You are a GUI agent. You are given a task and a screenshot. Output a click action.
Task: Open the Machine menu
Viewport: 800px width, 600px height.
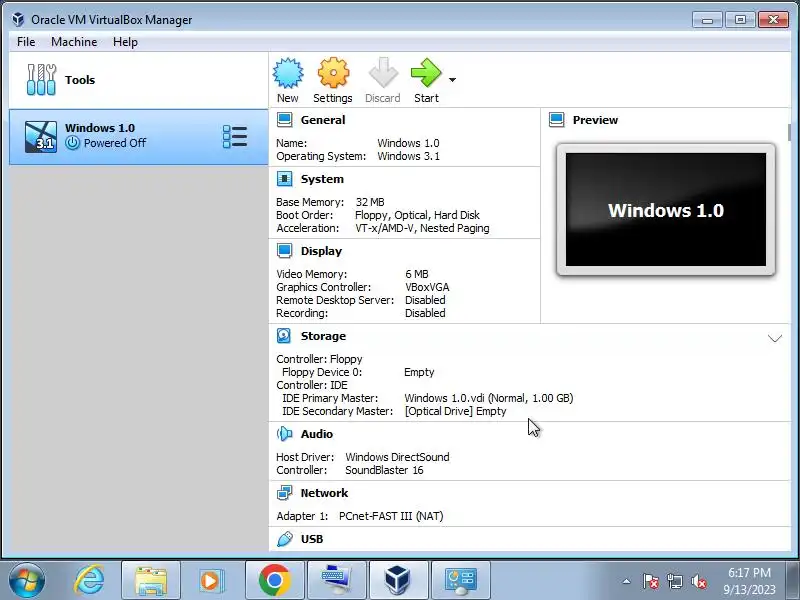74,42
